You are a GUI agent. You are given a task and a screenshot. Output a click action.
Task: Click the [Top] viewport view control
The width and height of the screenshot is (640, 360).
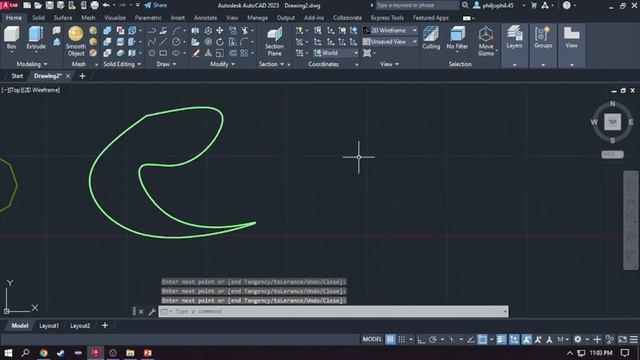tap(16, 90)
